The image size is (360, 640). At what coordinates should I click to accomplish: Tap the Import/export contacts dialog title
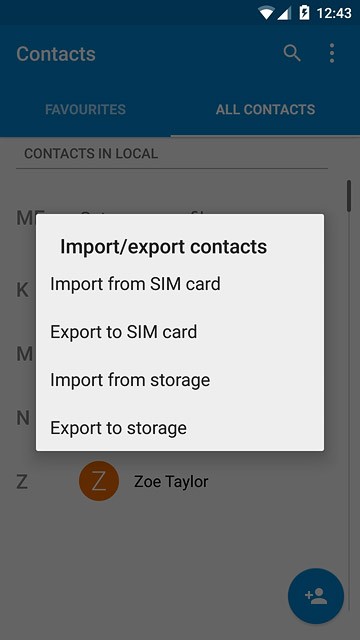(163, 247)
